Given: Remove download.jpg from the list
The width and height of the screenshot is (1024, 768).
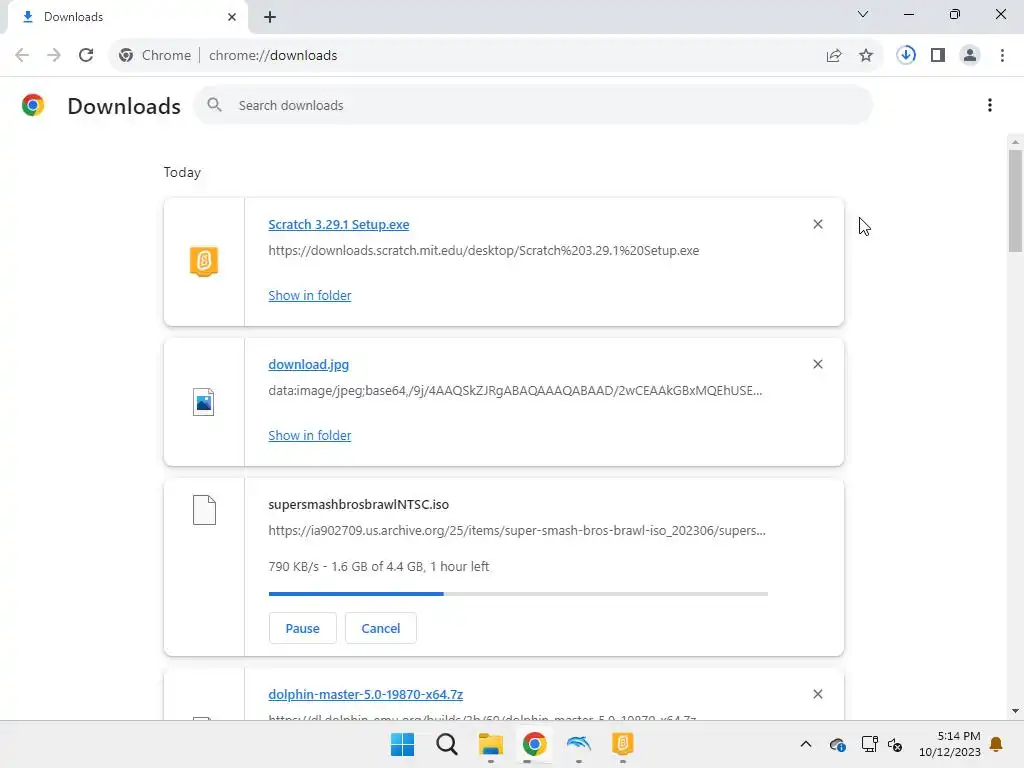Looking at the screenshot, I should tap(818, 364).
